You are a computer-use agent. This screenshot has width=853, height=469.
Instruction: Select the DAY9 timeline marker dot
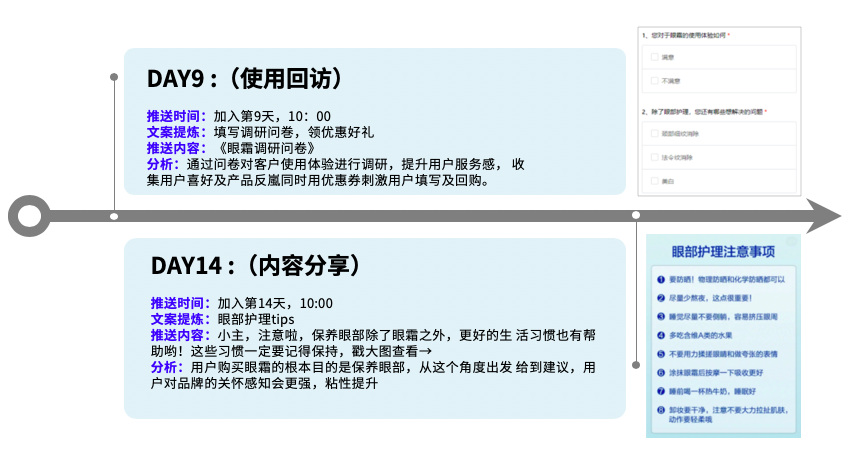coord(114,216)
